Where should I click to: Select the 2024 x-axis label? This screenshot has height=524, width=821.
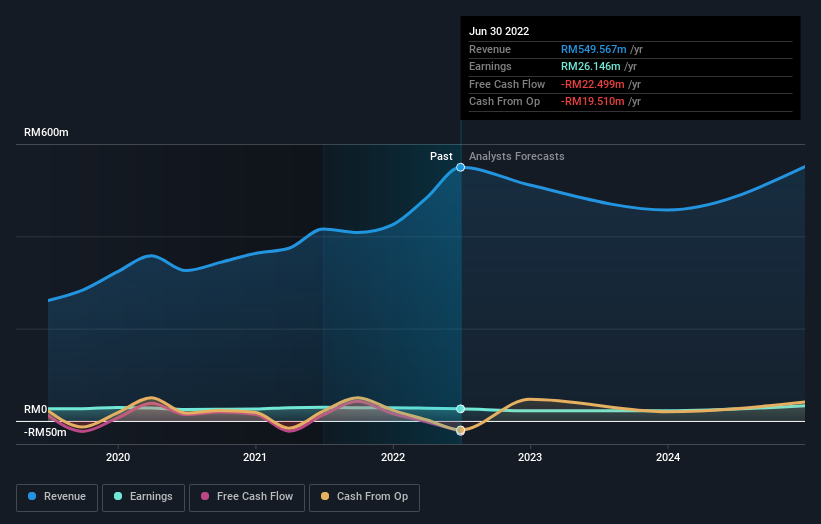668,457
